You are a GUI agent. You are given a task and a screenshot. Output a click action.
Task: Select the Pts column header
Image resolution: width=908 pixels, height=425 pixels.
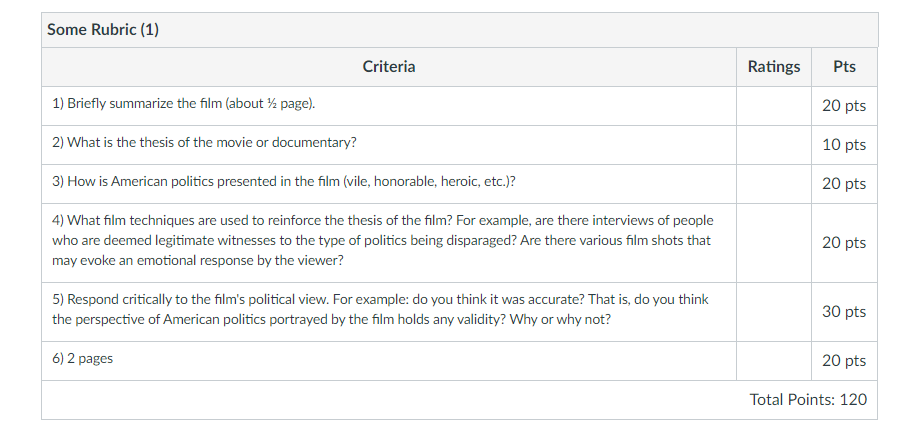click(844, 67)
